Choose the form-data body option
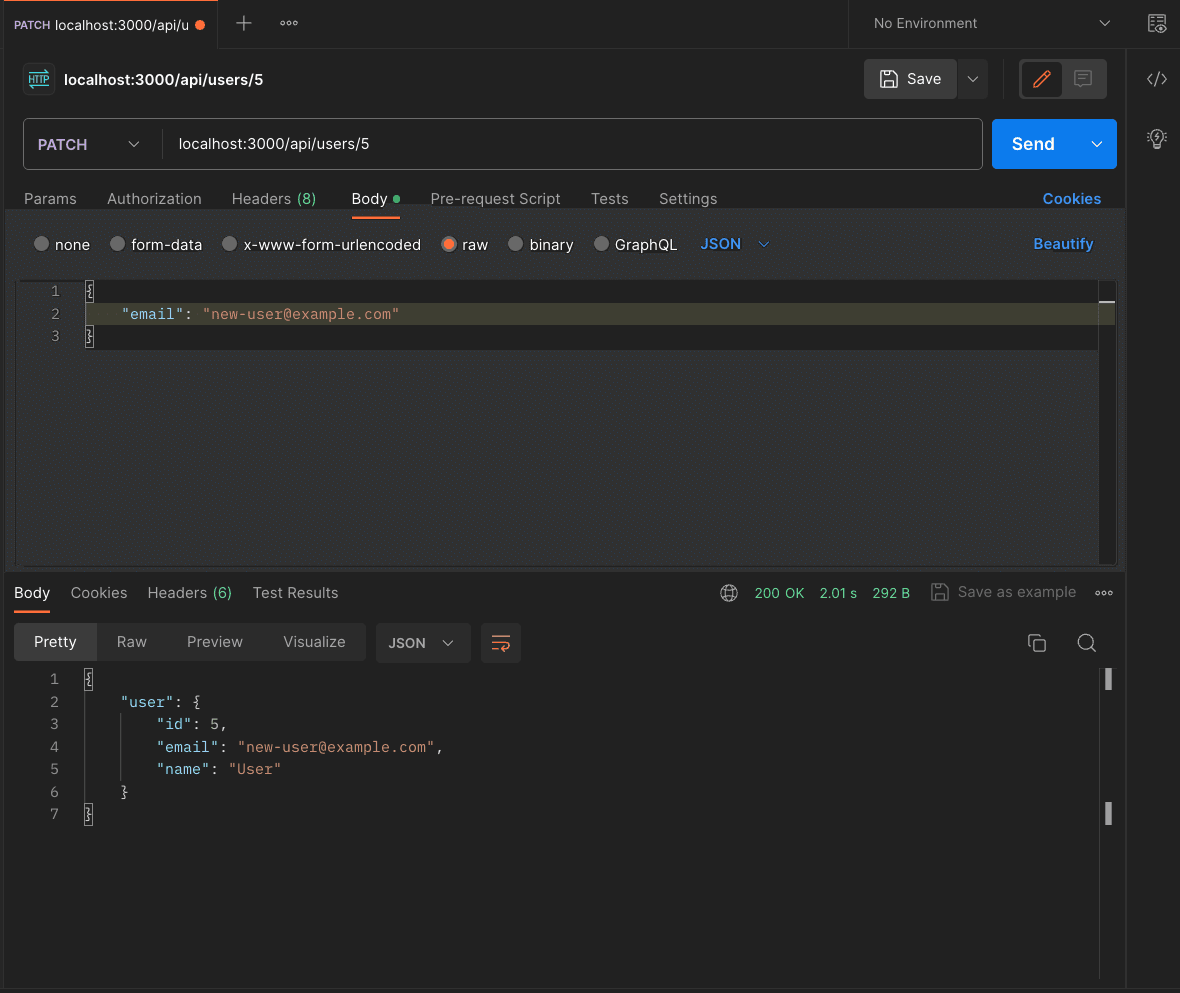Image resolution: width=1180 pixels, height=993 pixels. [120, 244]
